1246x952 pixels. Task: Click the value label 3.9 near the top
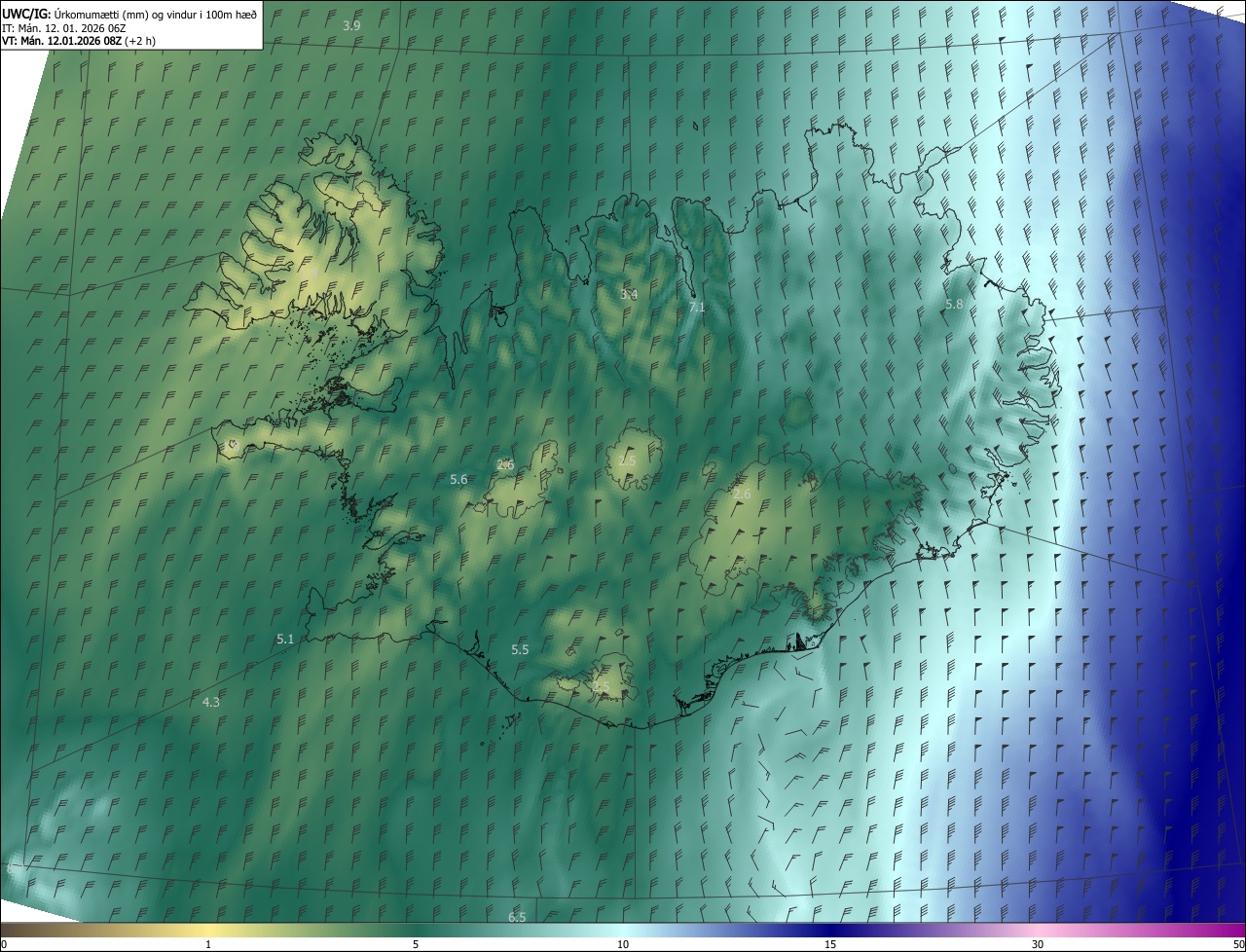pos(351,25)
